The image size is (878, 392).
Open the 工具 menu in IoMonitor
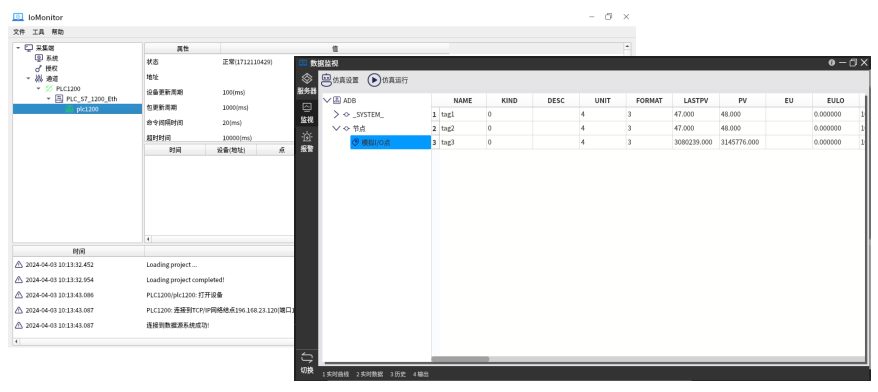coord(38,32)
